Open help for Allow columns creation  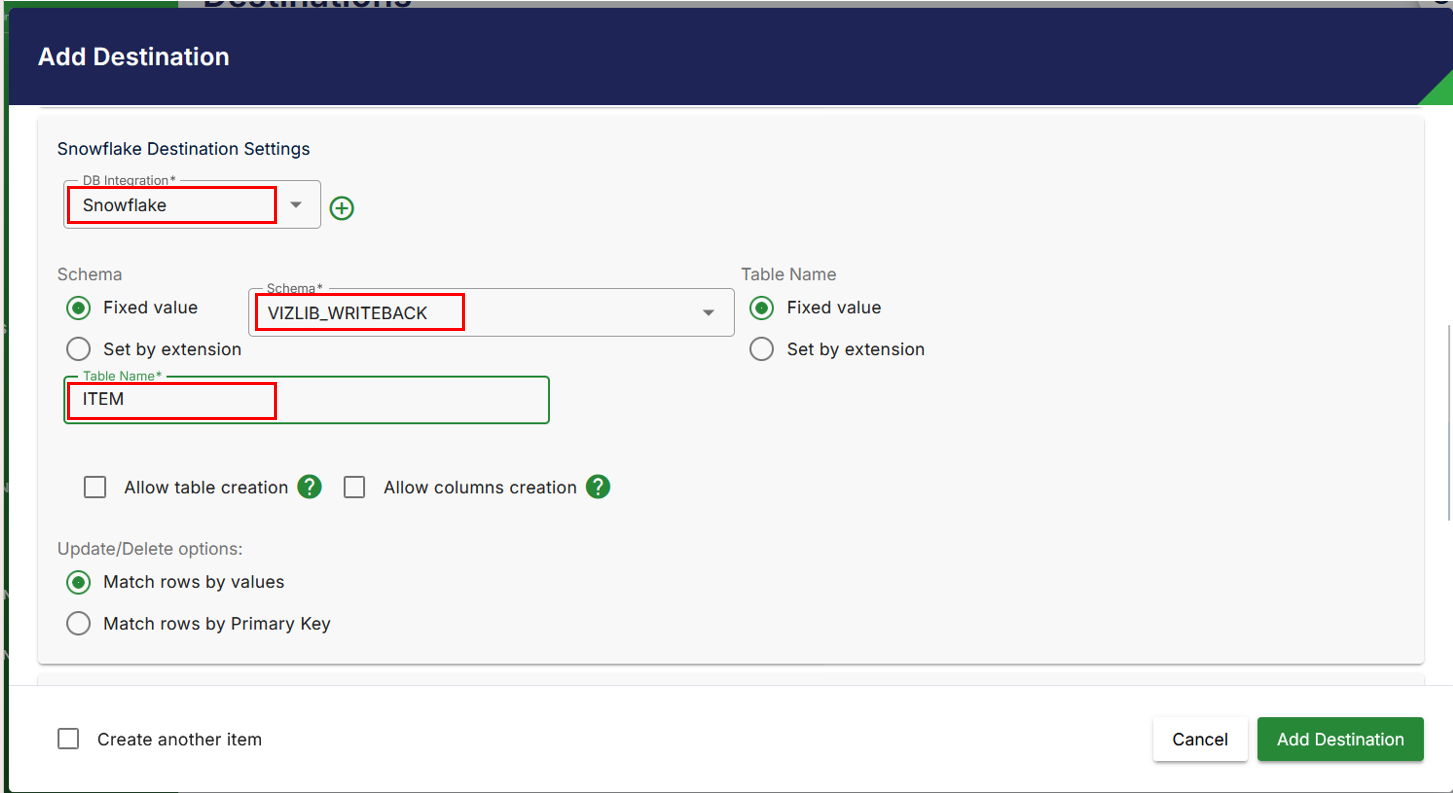pyautogui.click(x=598, y=487)
